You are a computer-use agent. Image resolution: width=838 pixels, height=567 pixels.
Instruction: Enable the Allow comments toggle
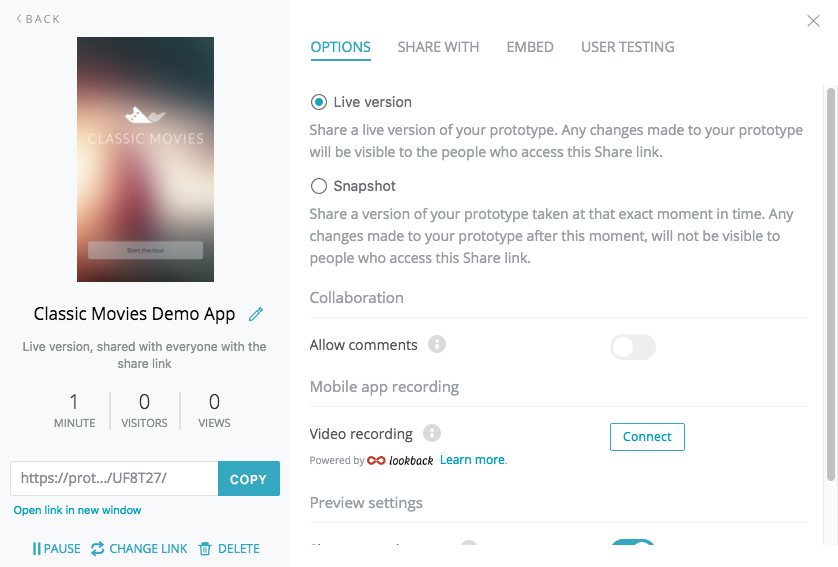click(632, 347)
